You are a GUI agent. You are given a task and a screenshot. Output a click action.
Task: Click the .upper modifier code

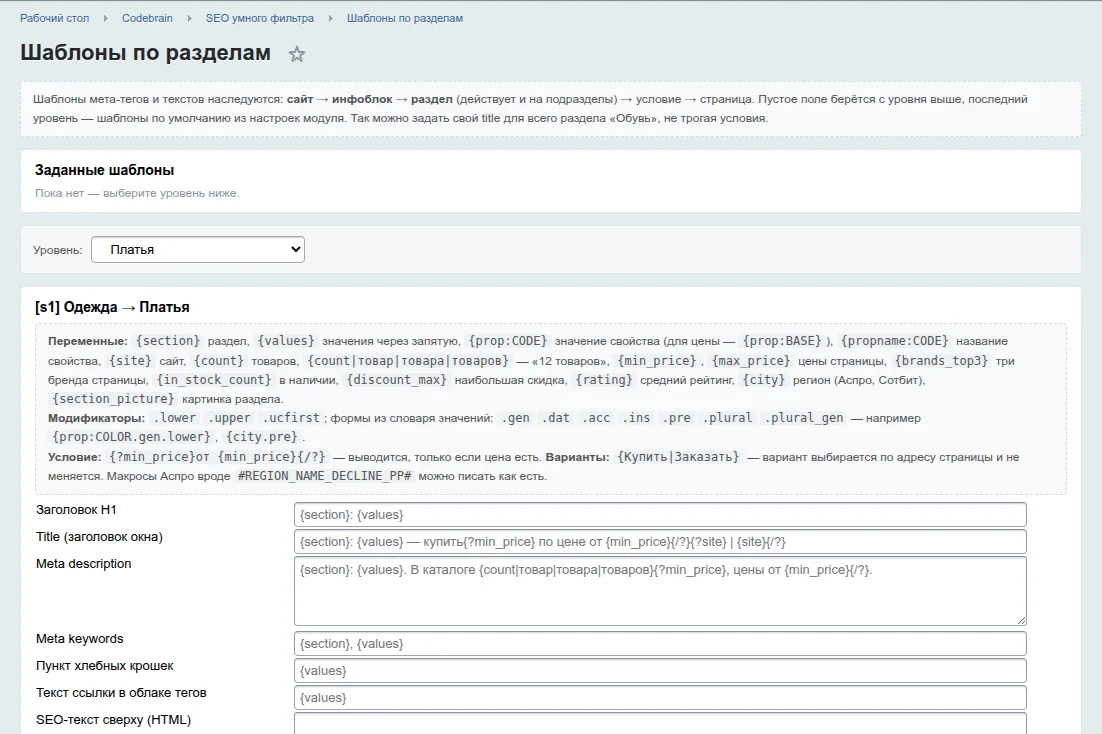click(229, 418)
